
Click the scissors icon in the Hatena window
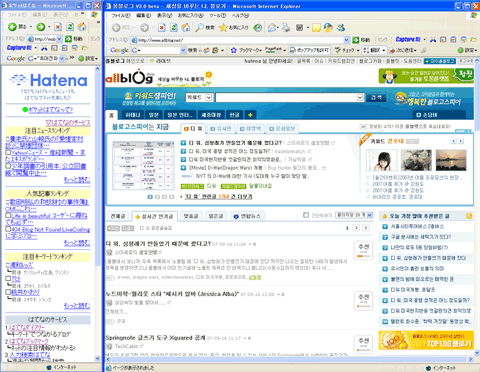44,48
